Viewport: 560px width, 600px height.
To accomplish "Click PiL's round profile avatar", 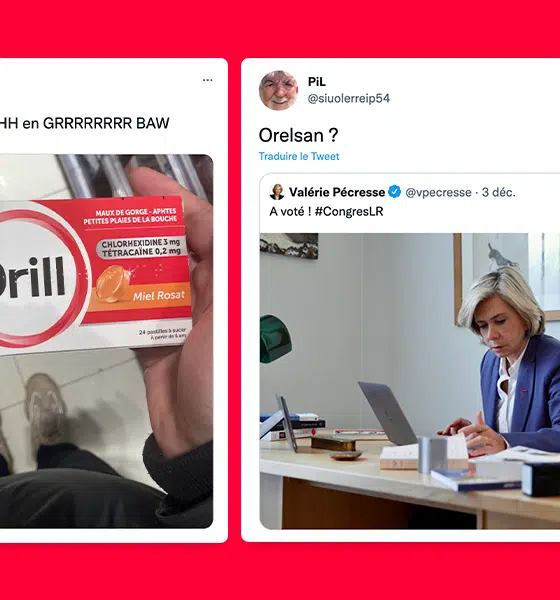I will [x=278, y=90].
